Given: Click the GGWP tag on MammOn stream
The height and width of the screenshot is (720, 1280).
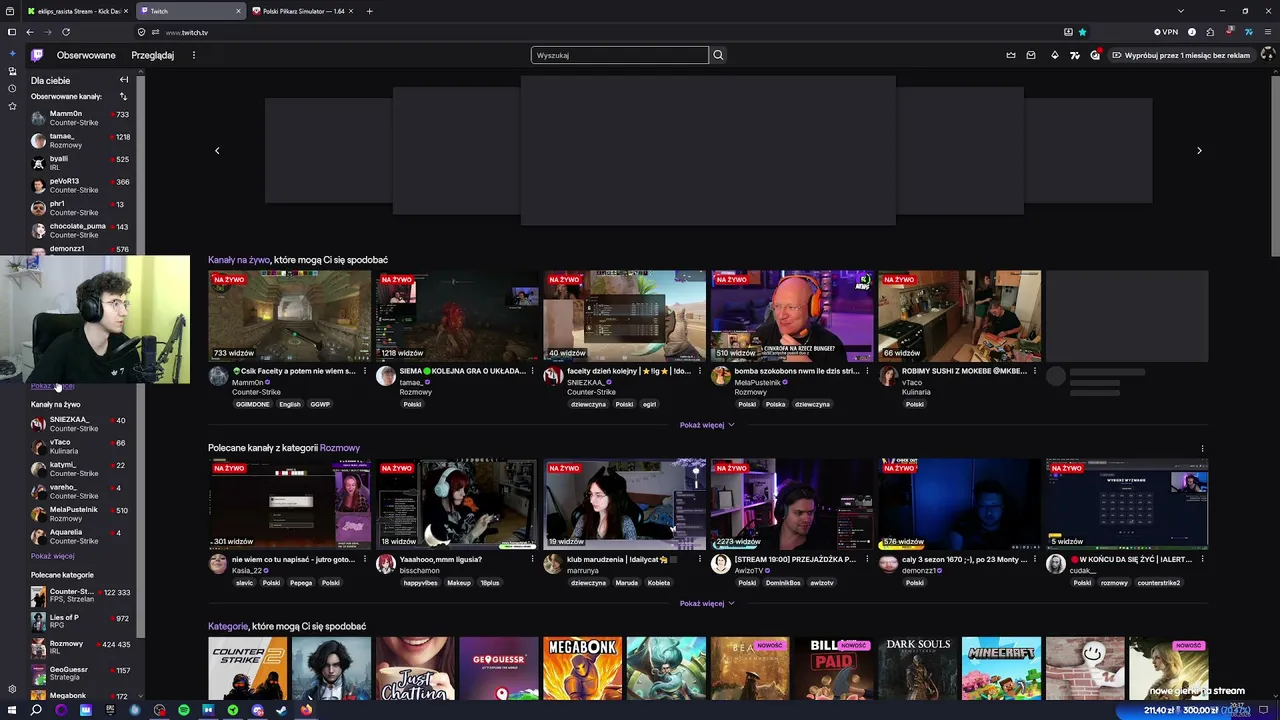Looking at the screenshot, I should 320,404.
